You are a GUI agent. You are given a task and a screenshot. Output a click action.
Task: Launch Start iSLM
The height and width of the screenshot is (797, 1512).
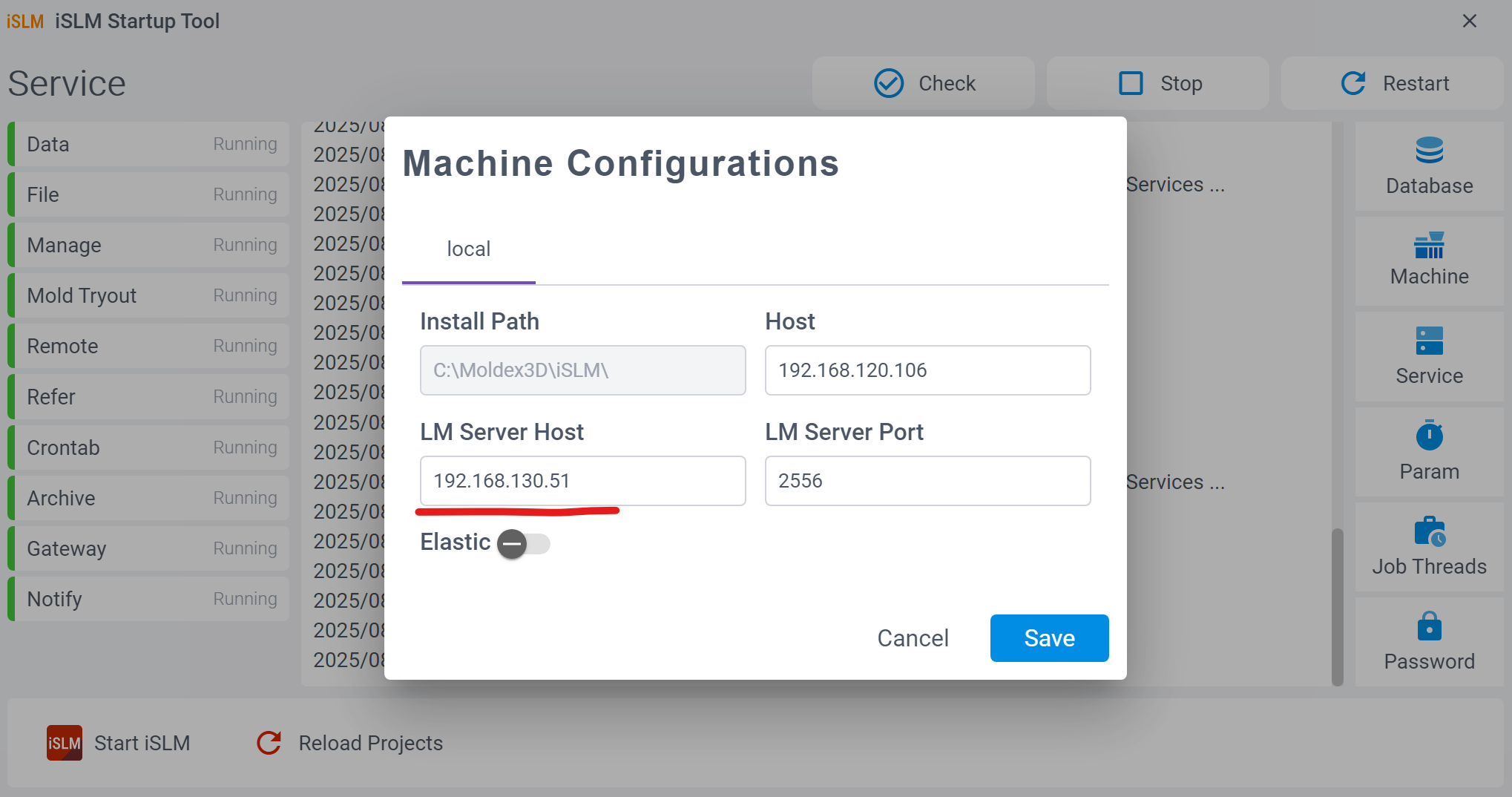tap(119, 743)
